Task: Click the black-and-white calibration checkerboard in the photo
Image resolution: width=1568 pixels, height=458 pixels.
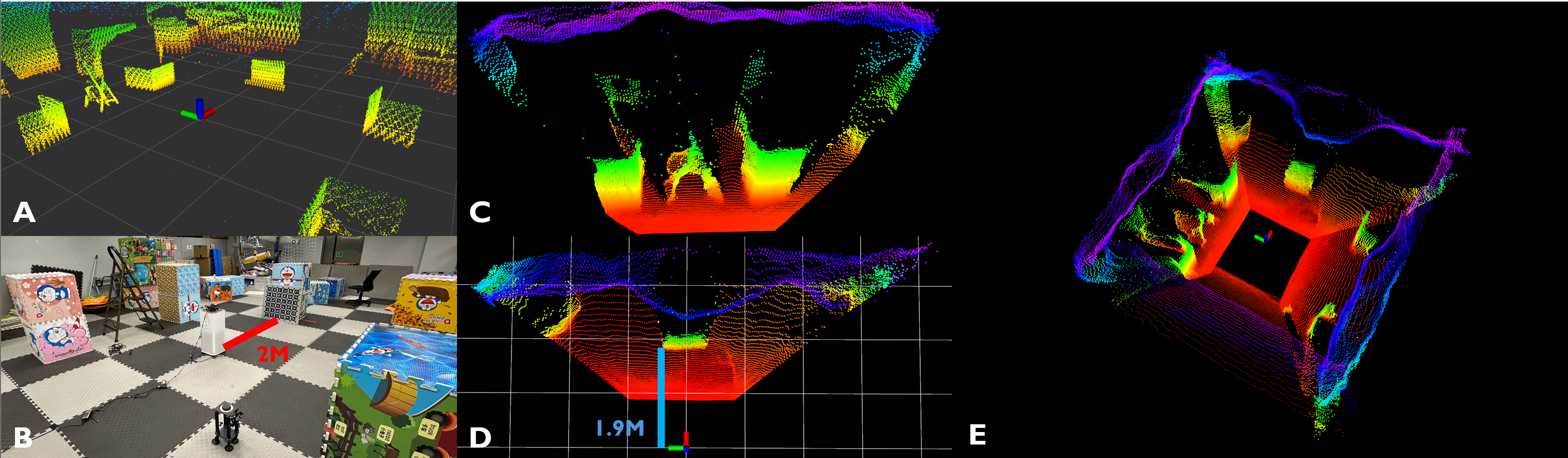Action: (283, 303)
